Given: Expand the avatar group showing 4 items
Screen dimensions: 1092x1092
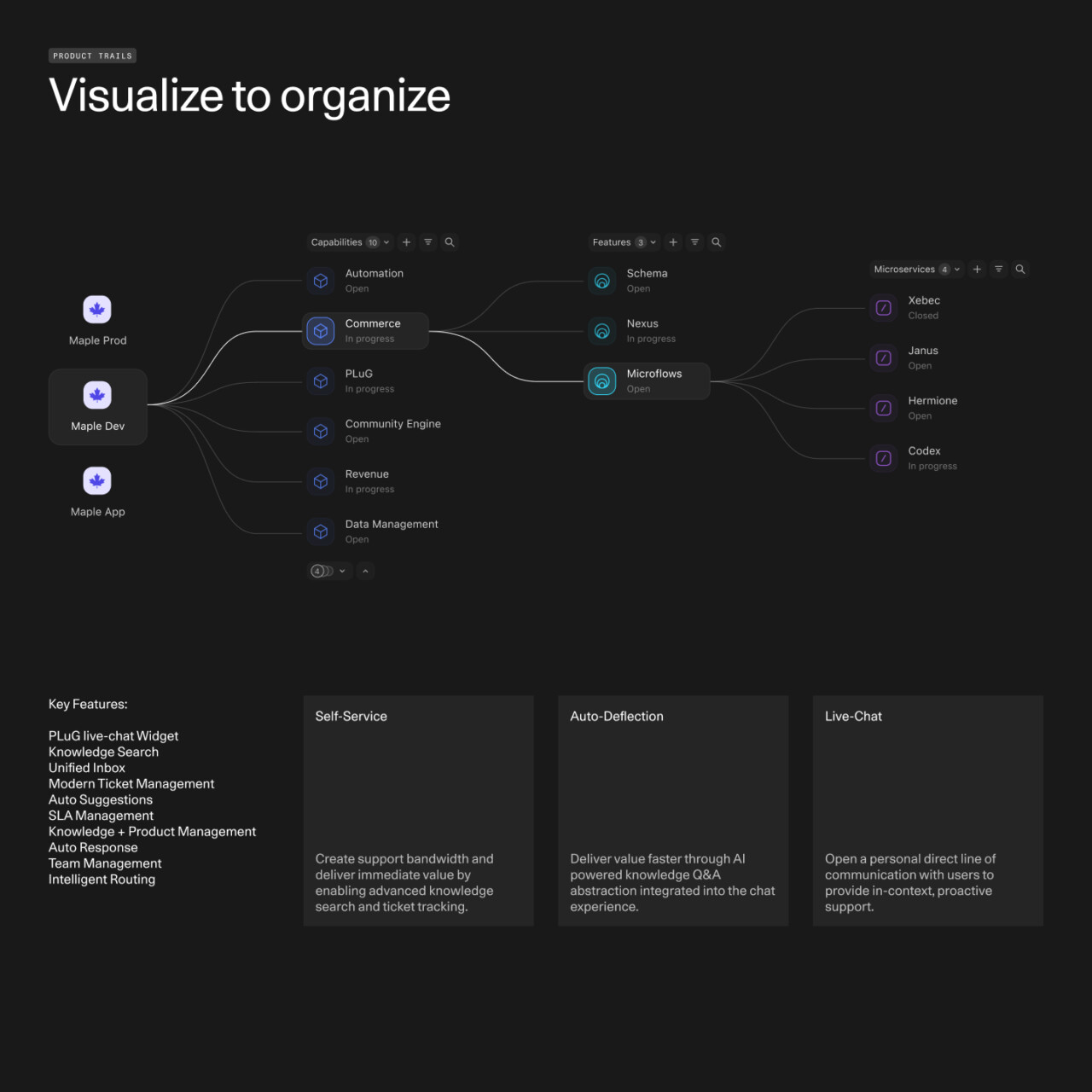Looking at the screenshot, I should [329, 571].
